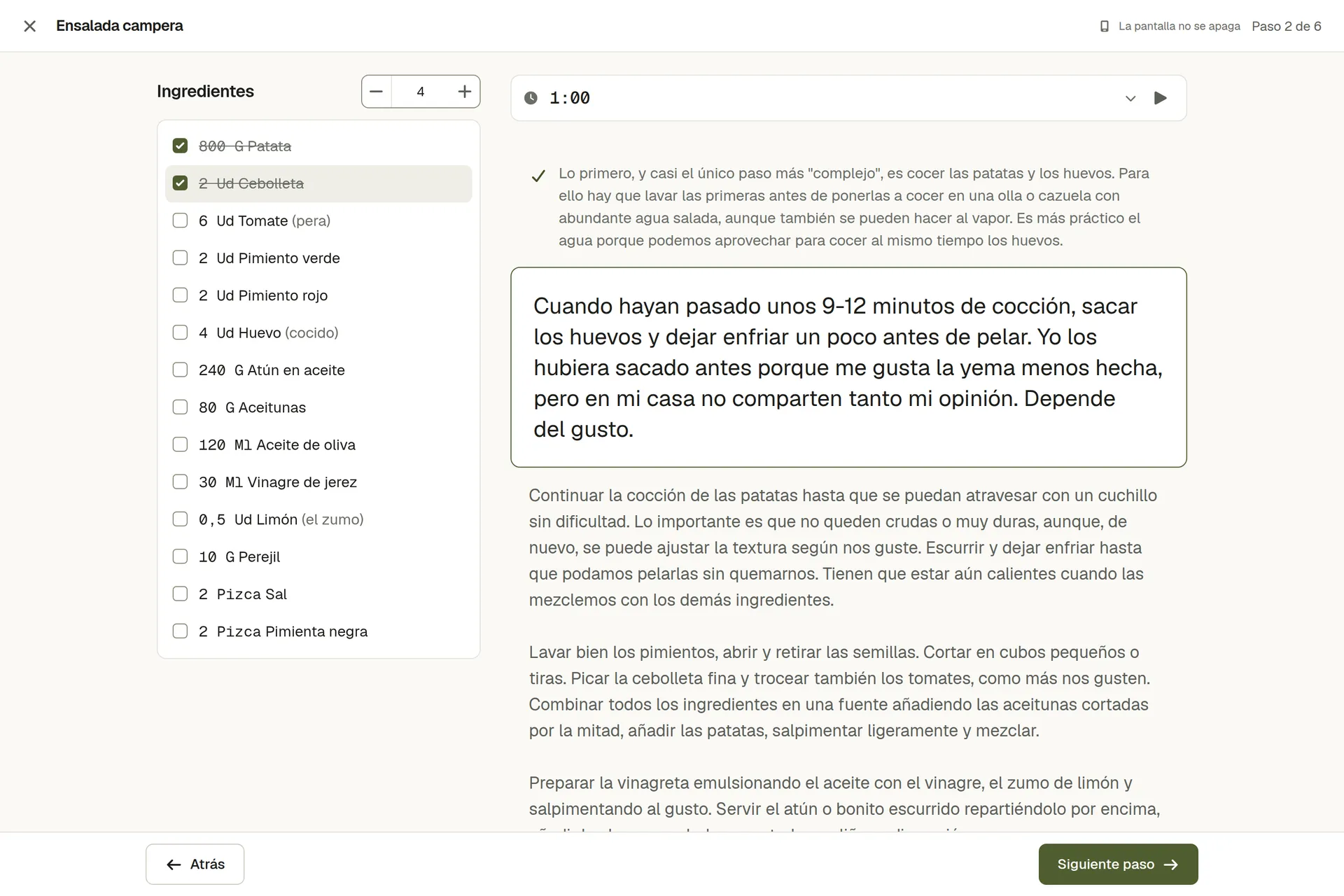
Task: Jump to step 'Lavar bien los pimientos'
Action: click(x=839, y=691)
